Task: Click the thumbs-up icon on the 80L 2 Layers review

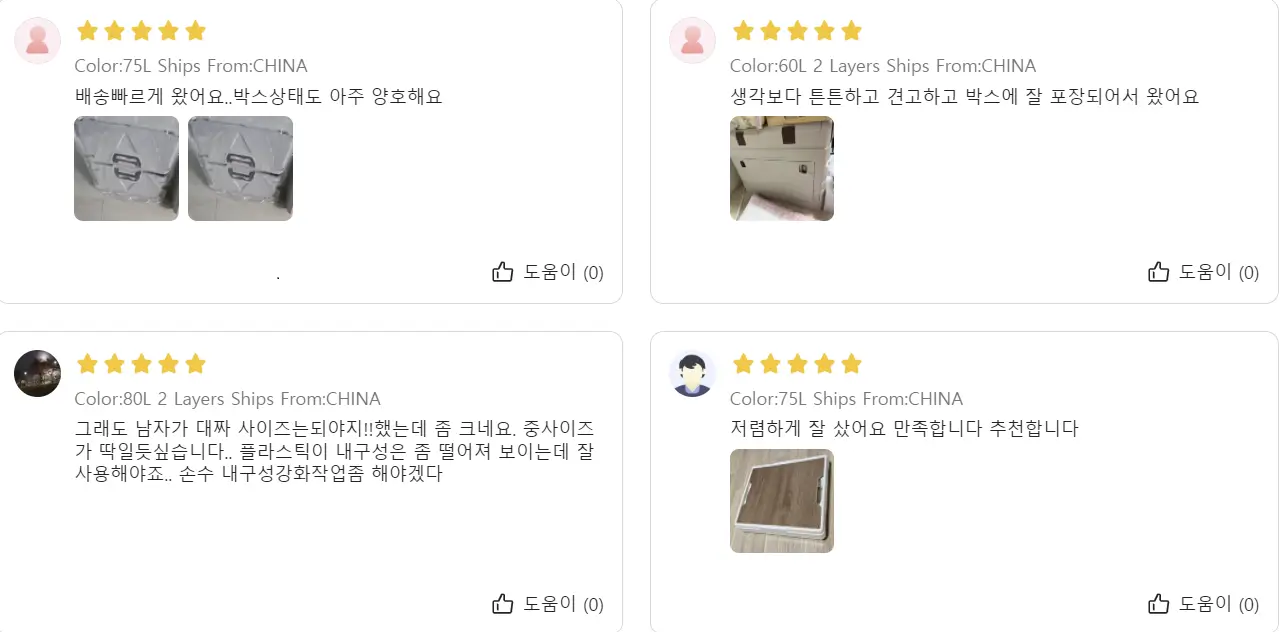Action: [x=503, y=604]
